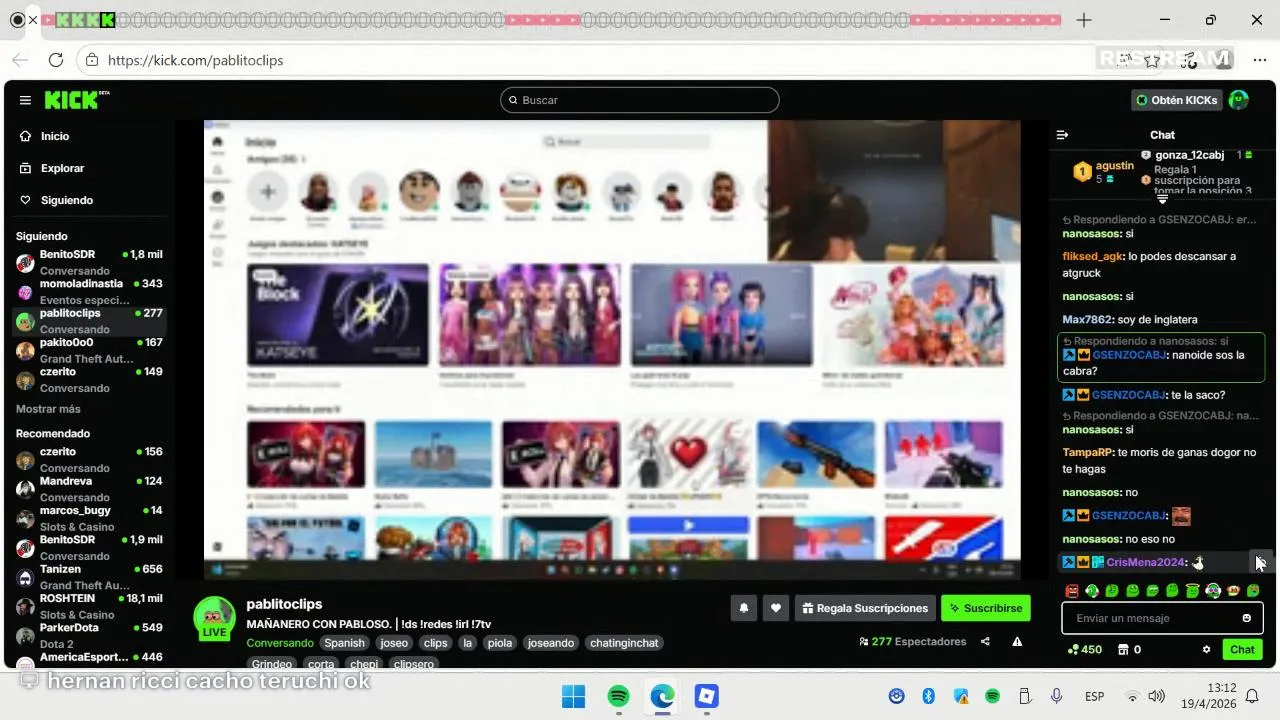Open a new browser tab
Viewport: 1280px width, 720px height.
pos(1084,20)
